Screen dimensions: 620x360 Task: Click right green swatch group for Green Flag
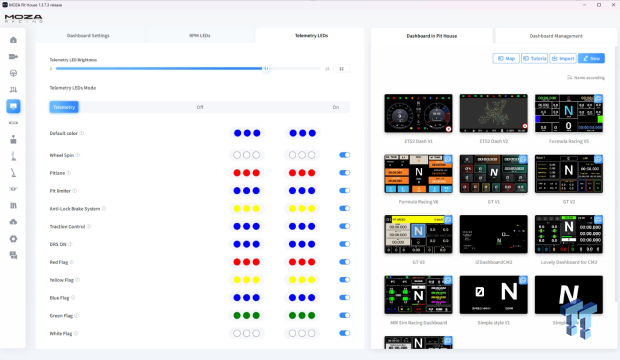302,315
